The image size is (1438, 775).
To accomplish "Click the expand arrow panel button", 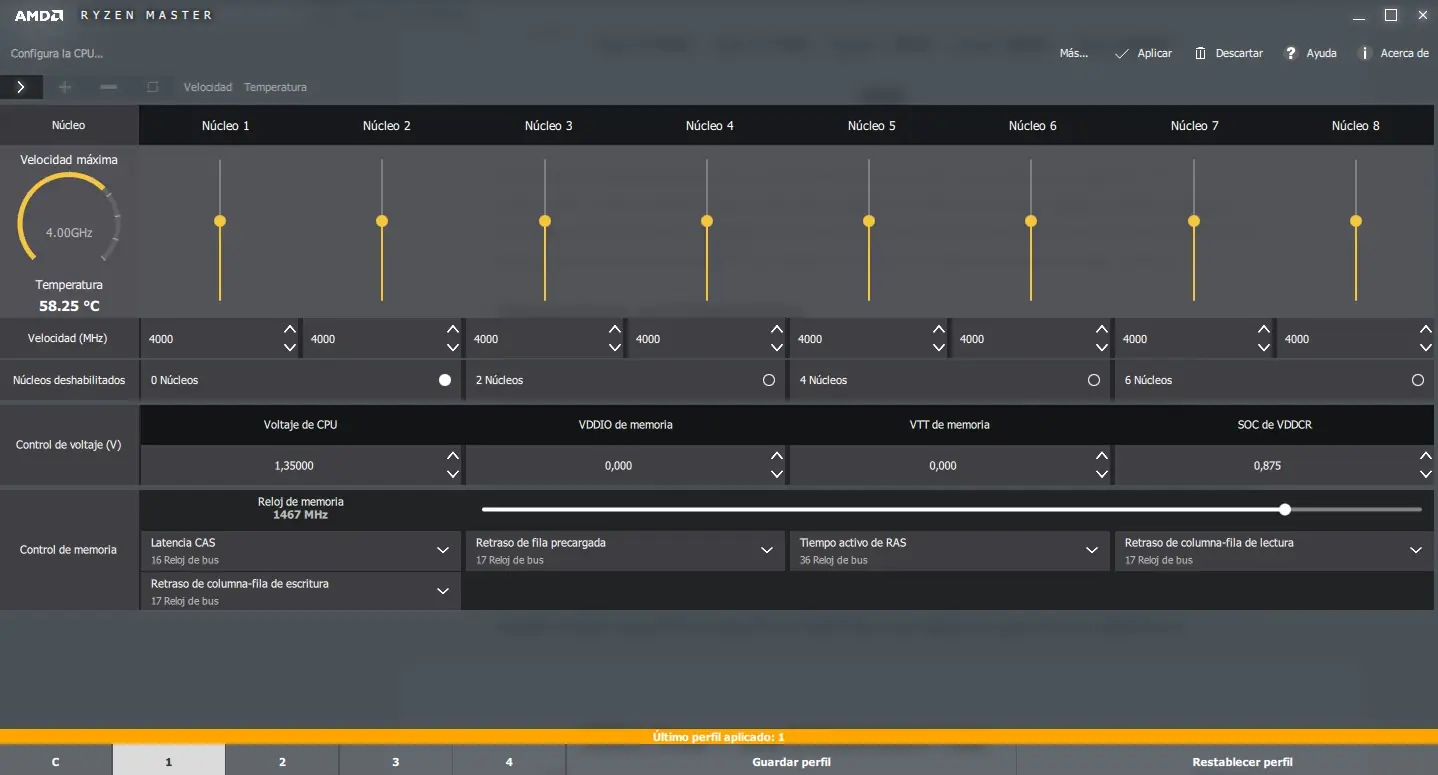I will (21, 87).
